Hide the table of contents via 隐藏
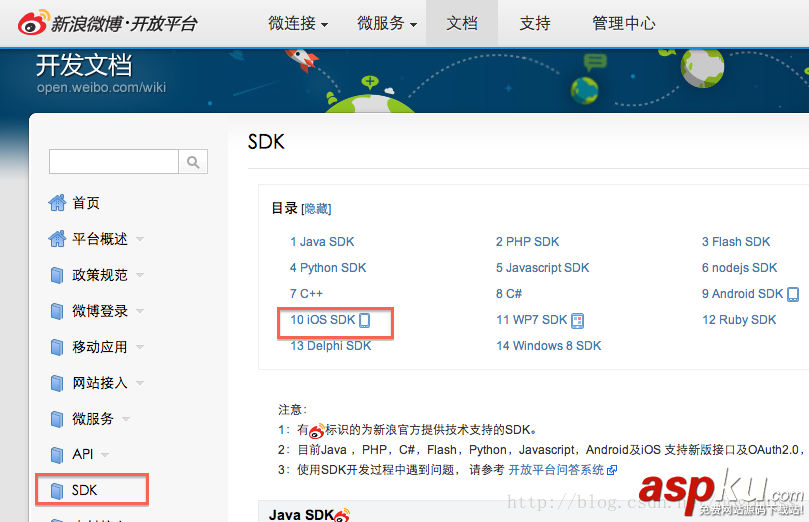809x522 pixels. coord(316,209)
